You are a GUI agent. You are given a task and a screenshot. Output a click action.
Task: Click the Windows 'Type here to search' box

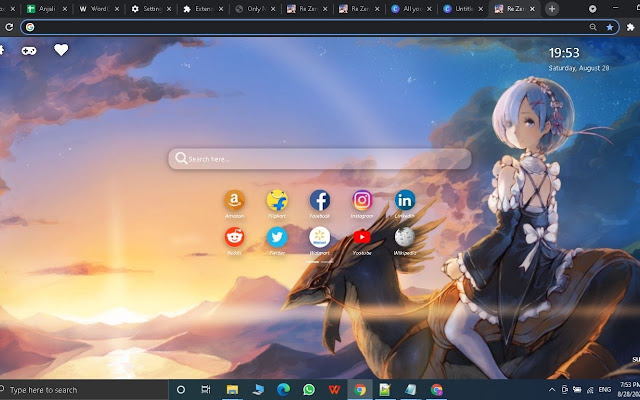click(x=84, y=390)
